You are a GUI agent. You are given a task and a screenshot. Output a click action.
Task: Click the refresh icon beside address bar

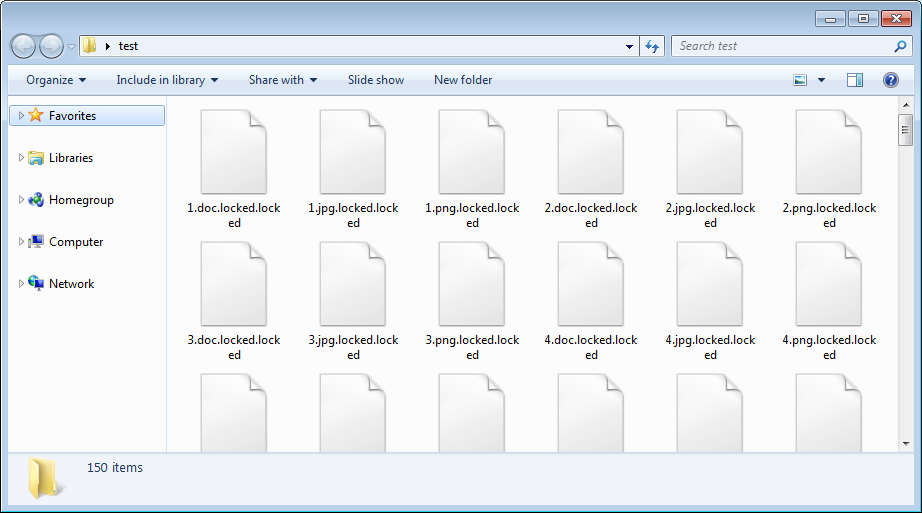pos(652,46)
